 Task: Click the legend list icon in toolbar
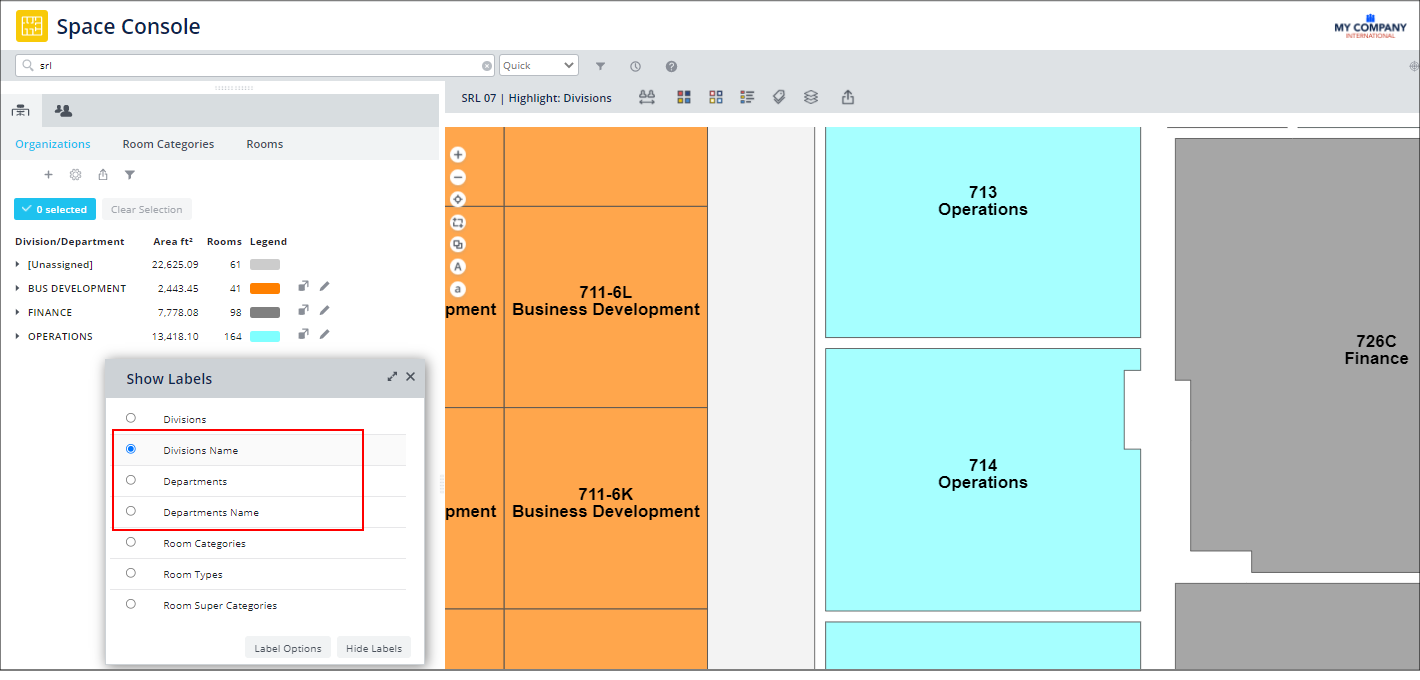click(747, 97)
